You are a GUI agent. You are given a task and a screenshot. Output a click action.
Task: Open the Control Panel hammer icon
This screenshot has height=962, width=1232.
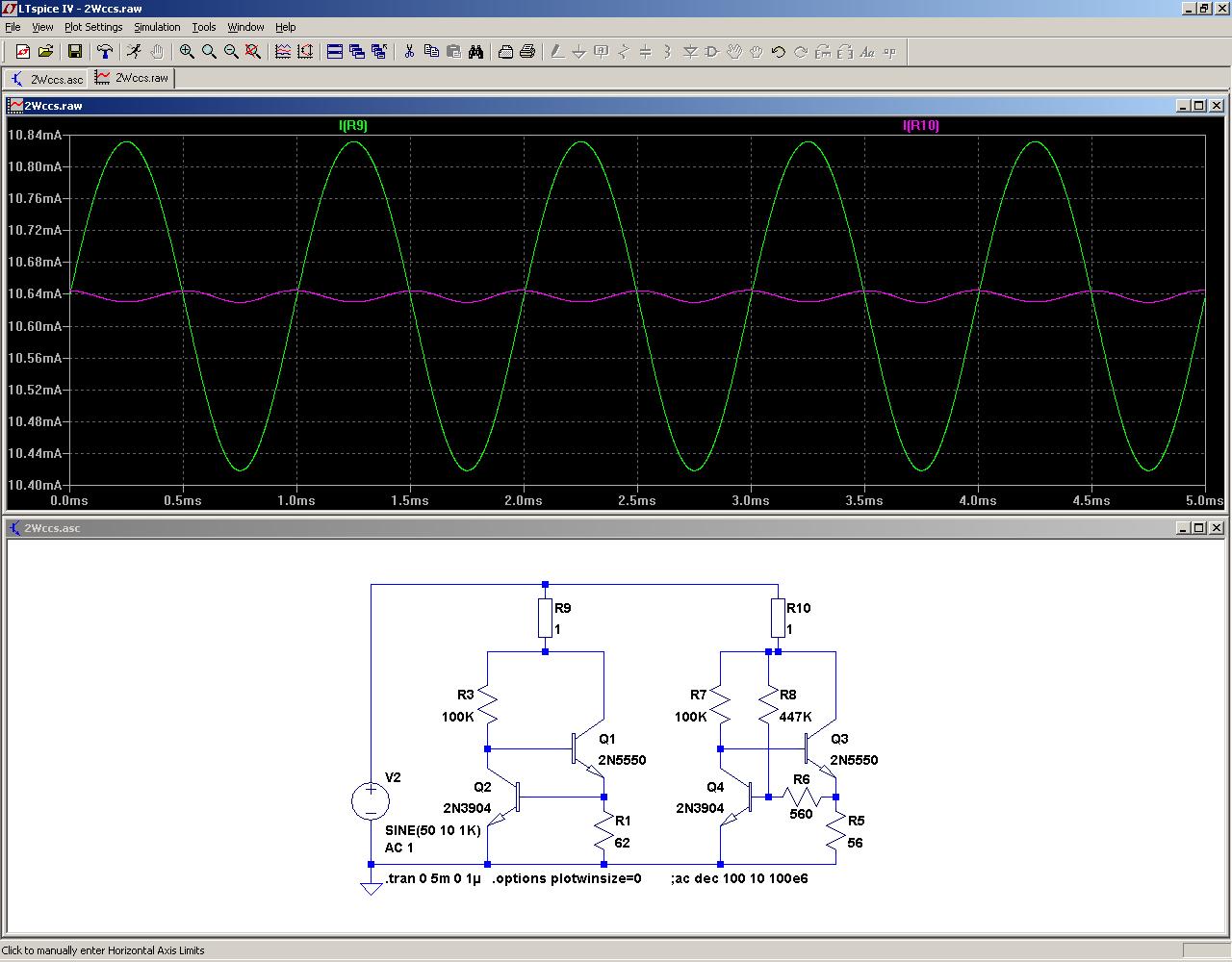click(105, 52)
